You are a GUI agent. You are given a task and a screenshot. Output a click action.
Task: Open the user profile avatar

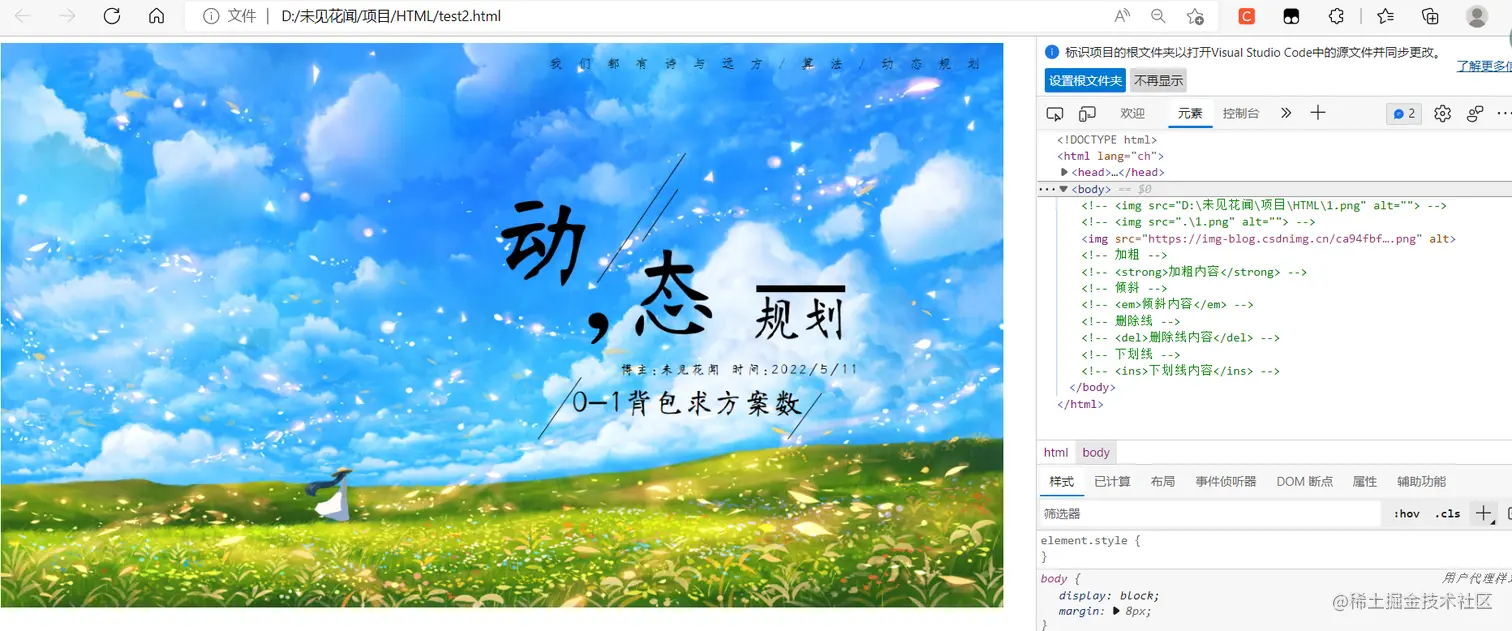pos(1477,16)
